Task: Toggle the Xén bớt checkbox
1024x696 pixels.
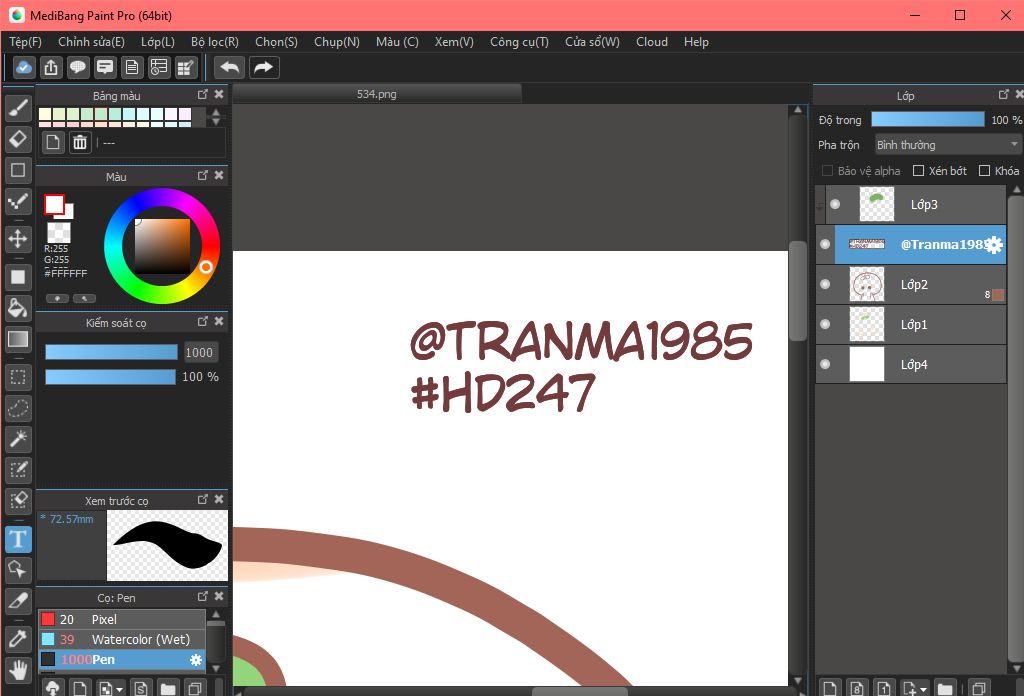Action: (x=918, y=170)
